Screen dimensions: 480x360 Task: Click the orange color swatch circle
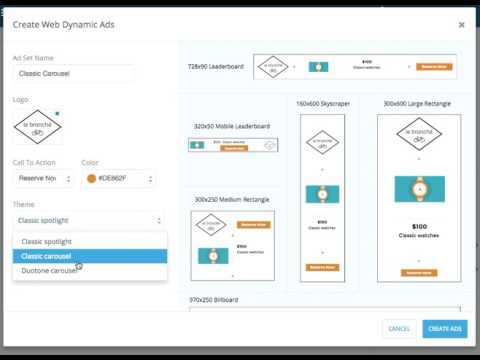pos(91,179)
